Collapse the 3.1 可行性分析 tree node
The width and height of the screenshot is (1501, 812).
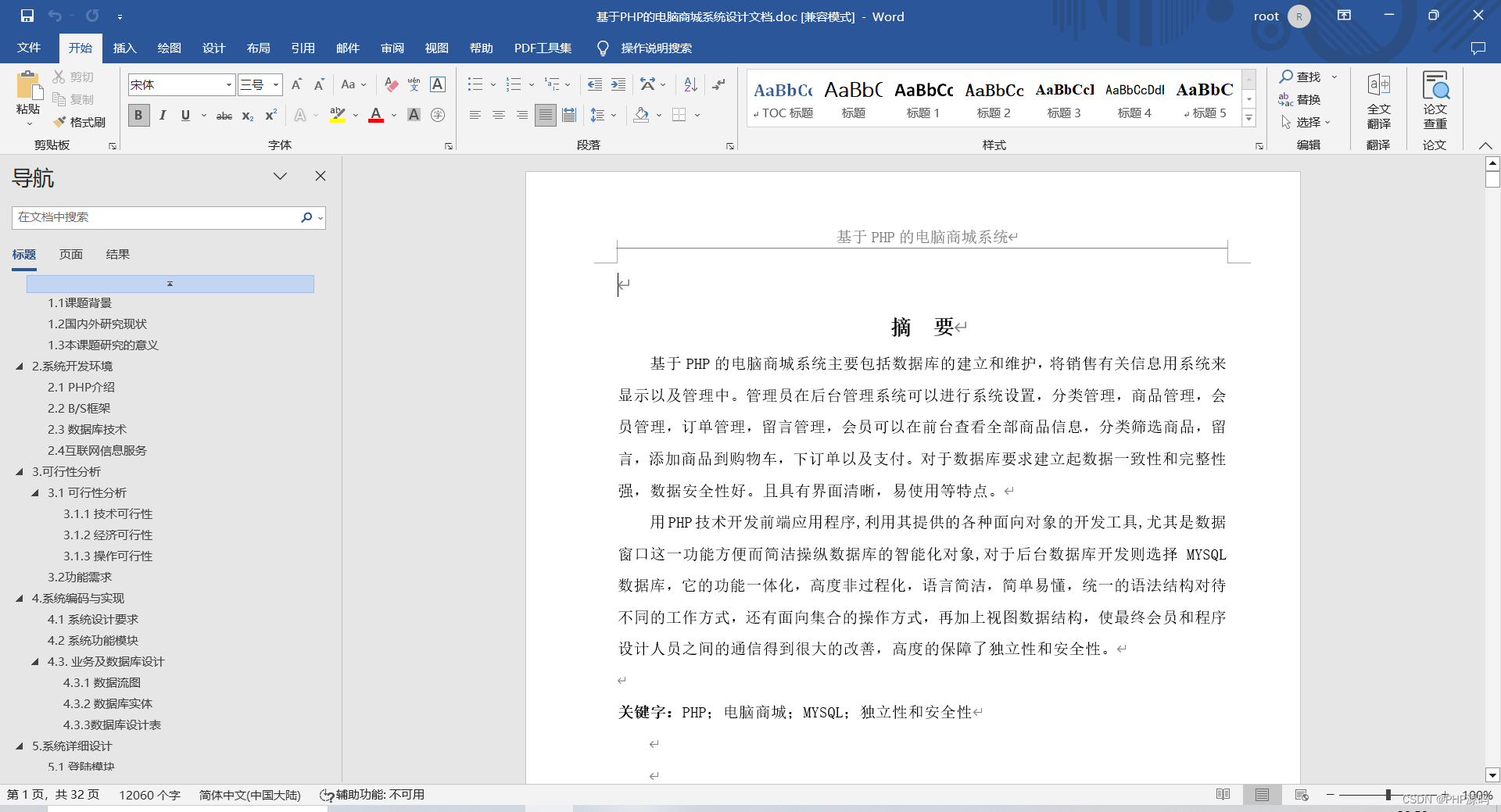point(35,492)
